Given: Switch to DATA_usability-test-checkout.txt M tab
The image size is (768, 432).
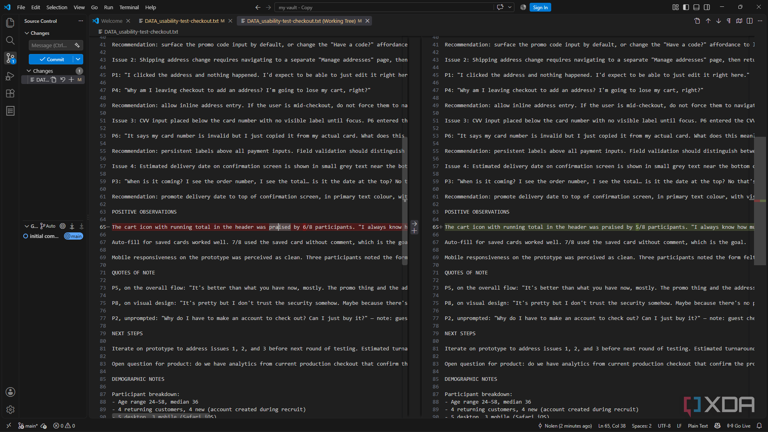Looking at the screenshot, I should click(x=182, y=21).
